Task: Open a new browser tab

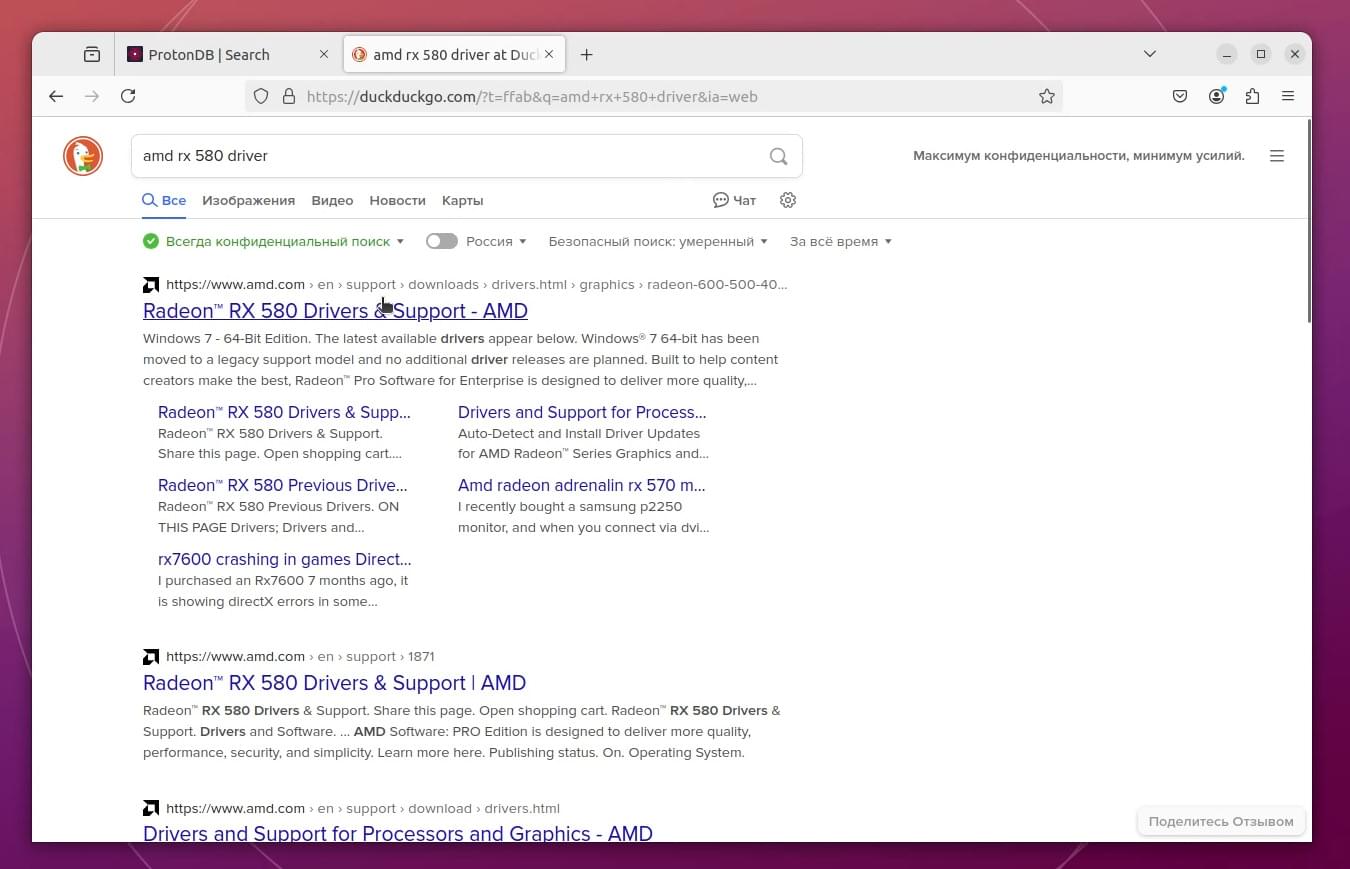Action: [x=587, y=55]
